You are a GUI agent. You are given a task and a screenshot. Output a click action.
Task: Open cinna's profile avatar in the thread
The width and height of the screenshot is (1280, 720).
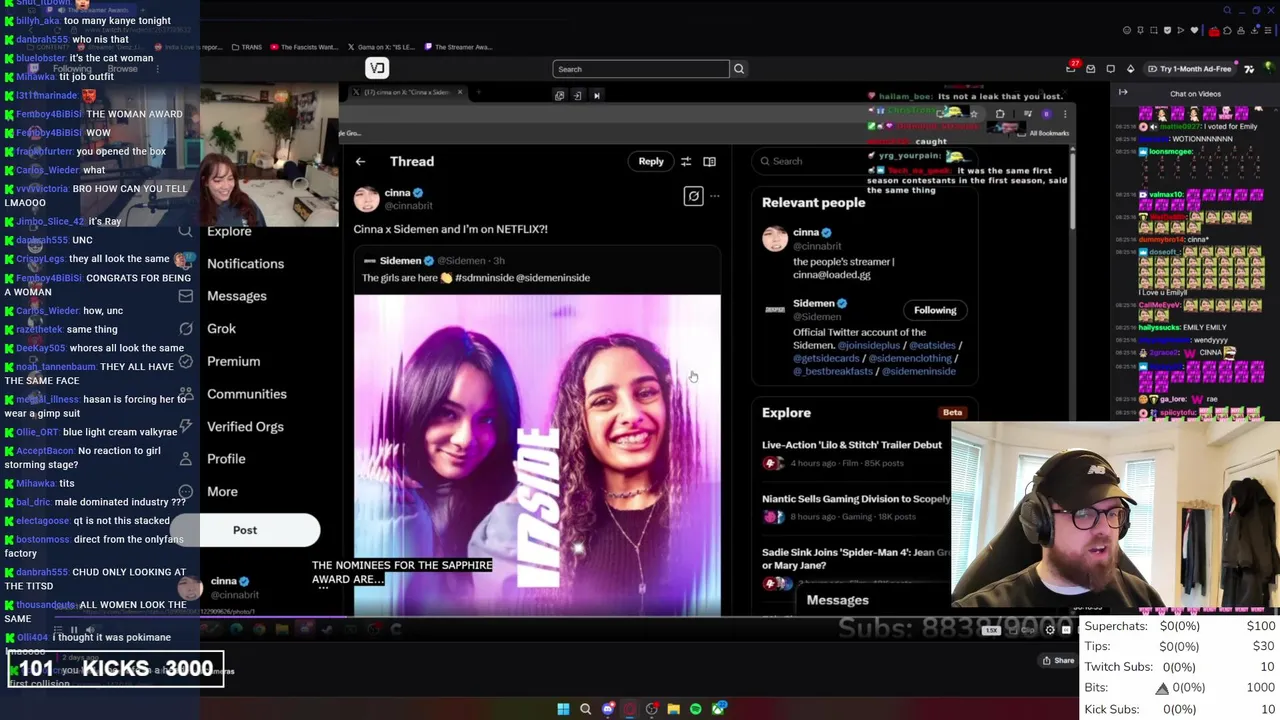[x=367, y=198]
